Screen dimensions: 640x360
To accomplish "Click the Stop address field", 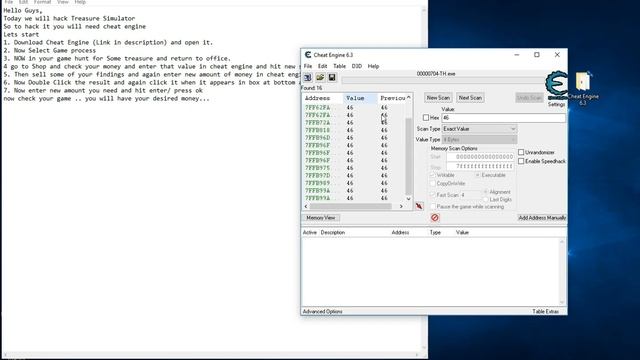I will (480, 167).
